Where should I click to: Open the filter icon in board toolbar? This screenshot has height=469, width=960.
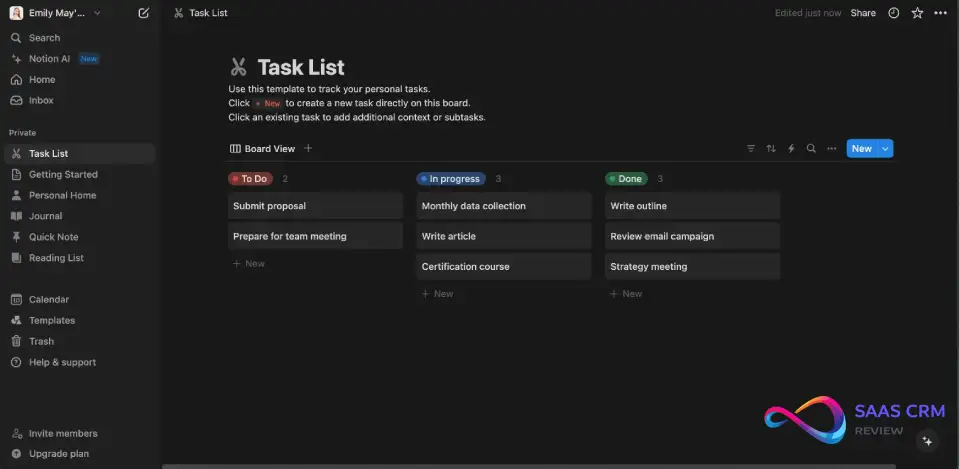click(x=751, y=149)
